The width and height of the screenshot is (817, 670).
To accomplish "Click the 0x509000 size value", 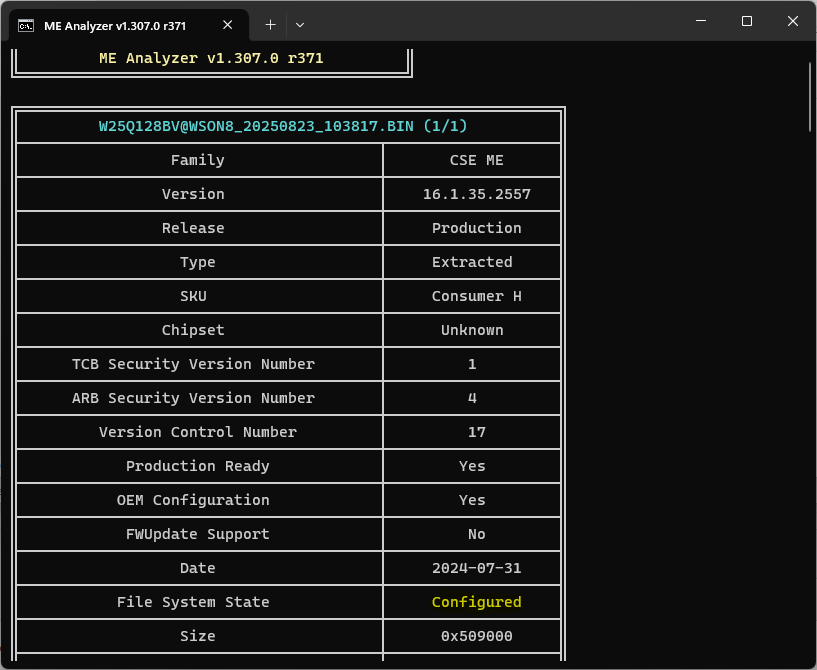I will [476, 636].
